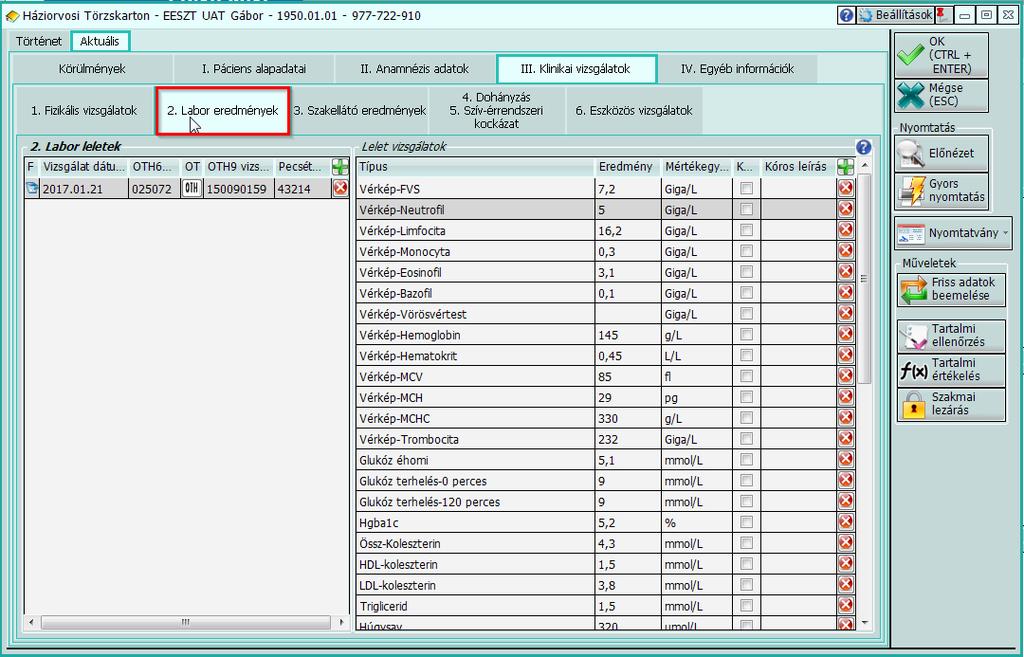Edit the Eredmény field of Vérkép-Vörösvértest
Image resolution: width=1024 pixels, height=657 pixels.
point(628,314)
